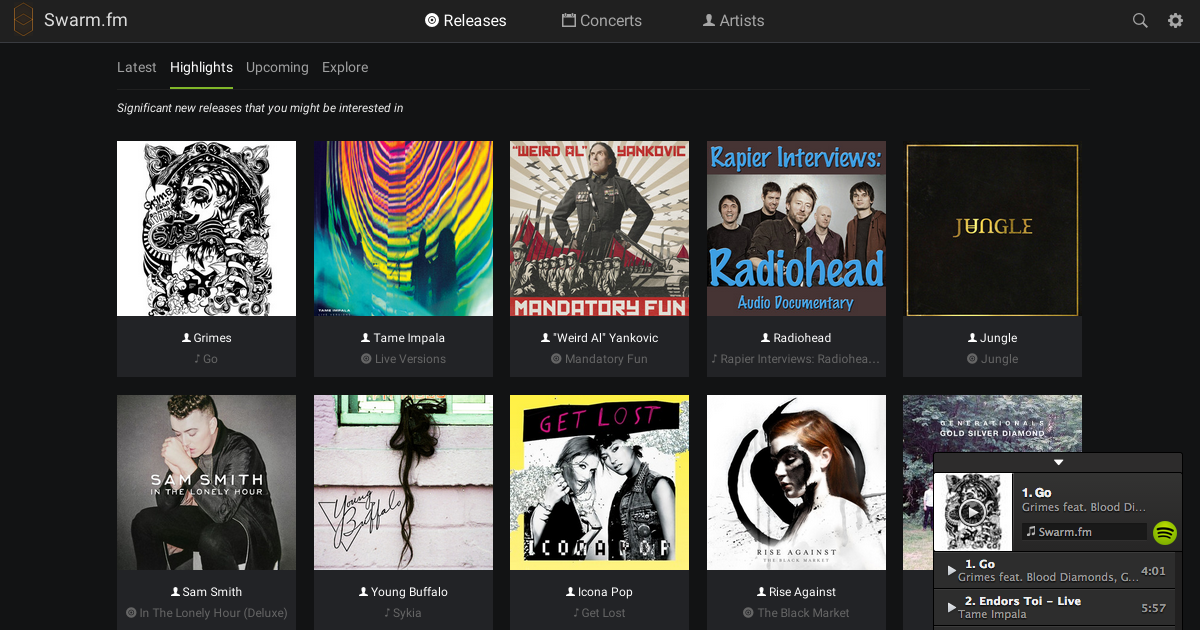
Task: Open the Jungle artist link
Action: tap(992, 338)
